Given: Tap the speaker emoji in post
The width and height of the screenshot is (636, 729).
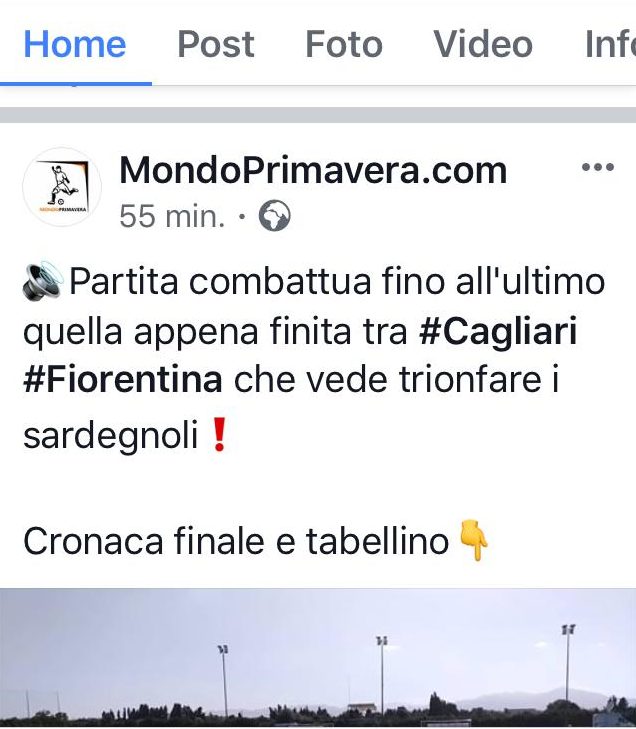Looking at the screenshot, I should (43, 280).
